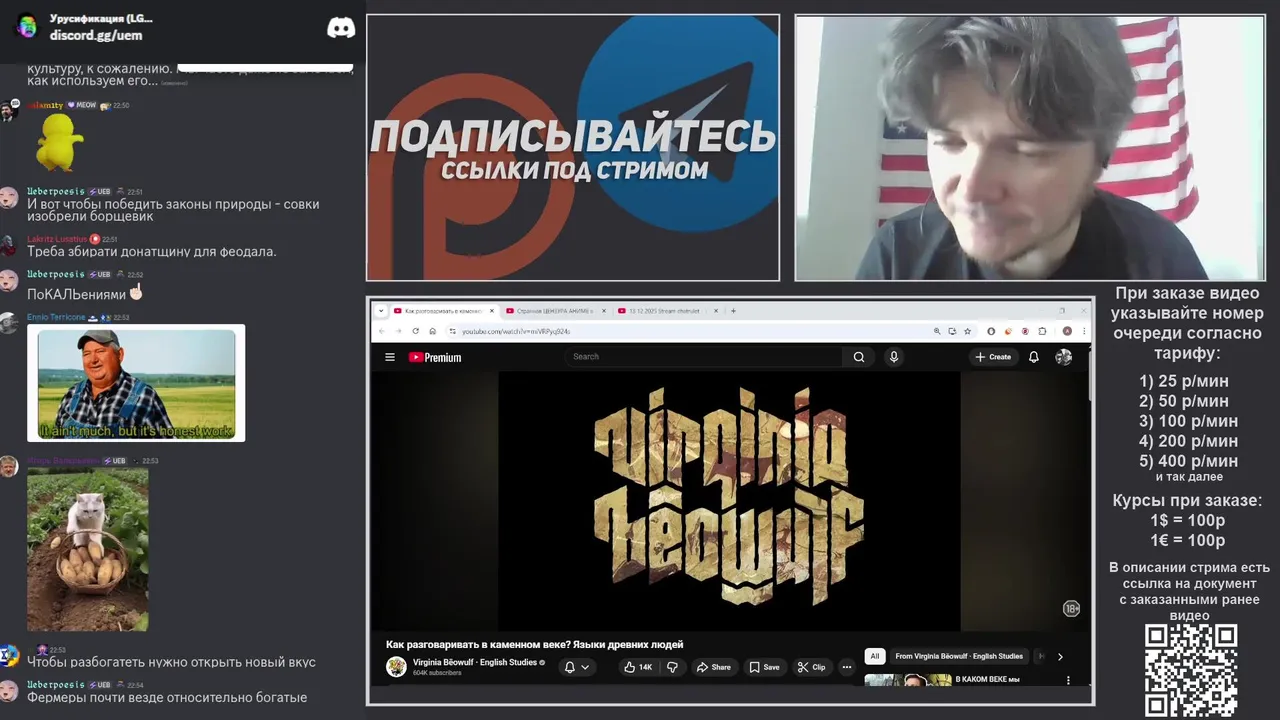1280x720 pixels.
Task: Click the Discord logo in the overlay header
Action: [341, 28]
